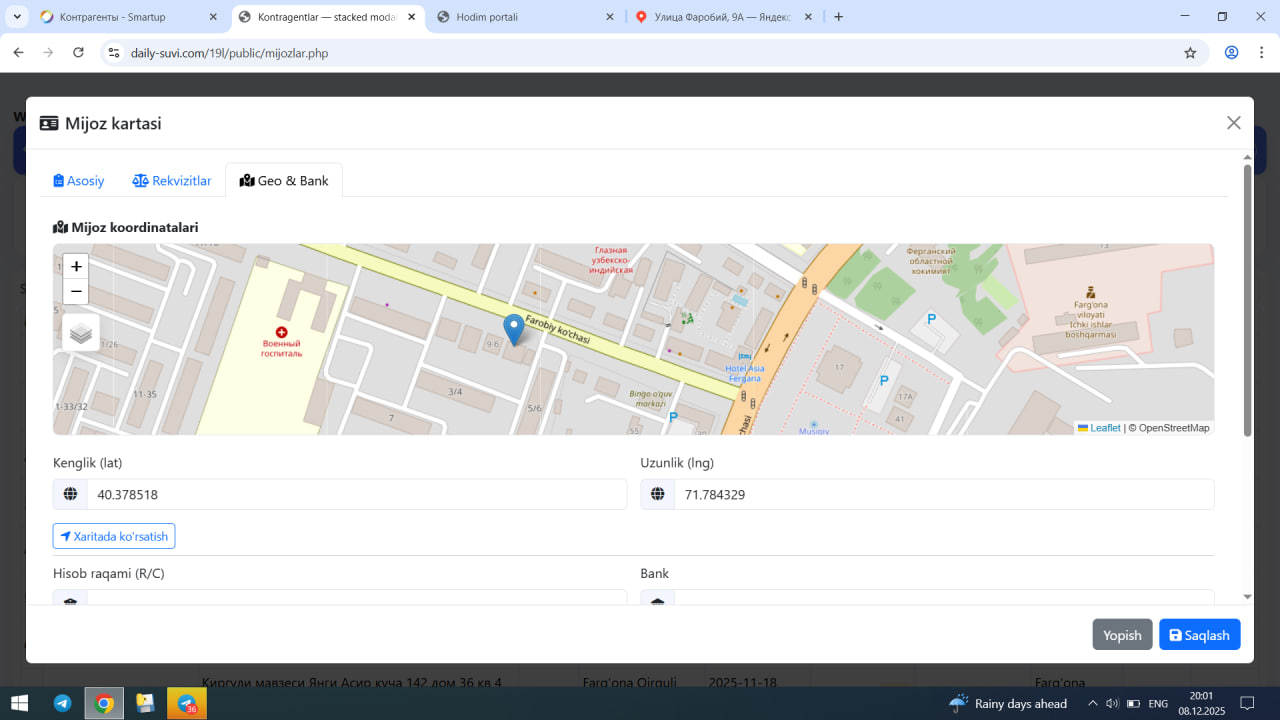
Task: Open Telegram from the taskbar
Action: click(x=62, y=704)
